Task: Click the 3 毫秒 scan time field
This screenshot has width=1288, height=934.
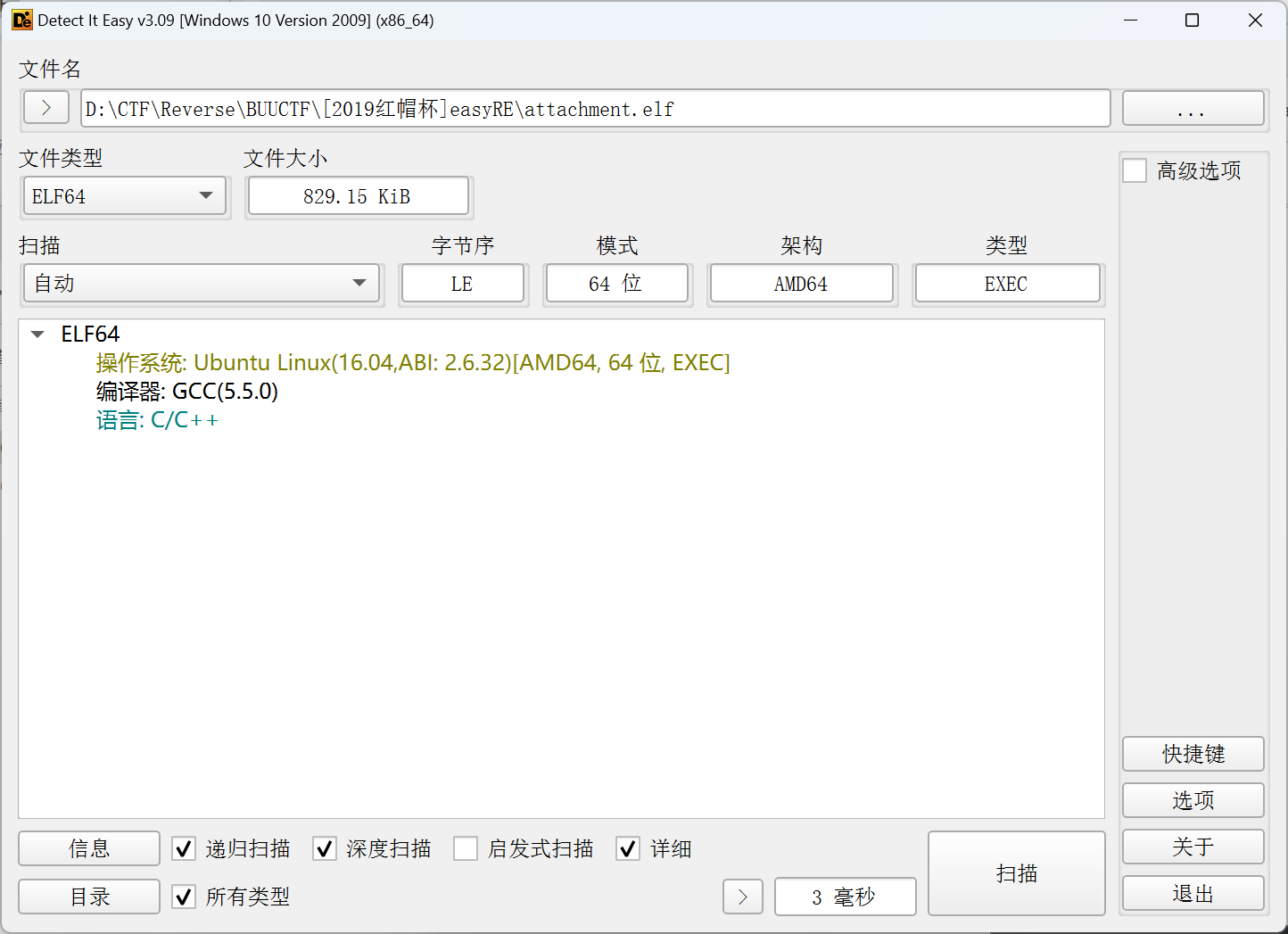Action: 845,897
